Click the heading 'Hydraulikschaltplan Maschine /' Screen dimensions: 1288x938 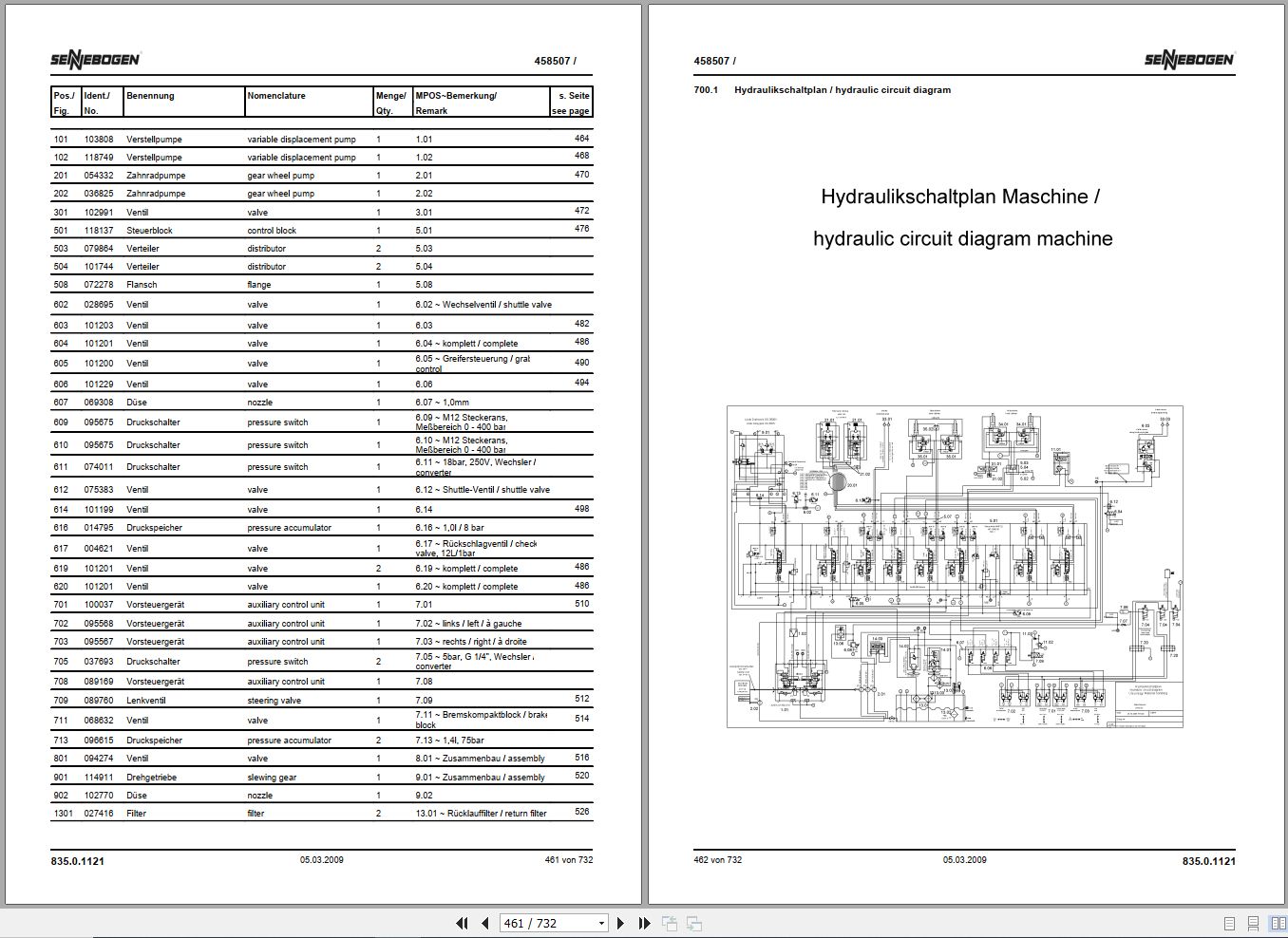[x=960, y=197]
